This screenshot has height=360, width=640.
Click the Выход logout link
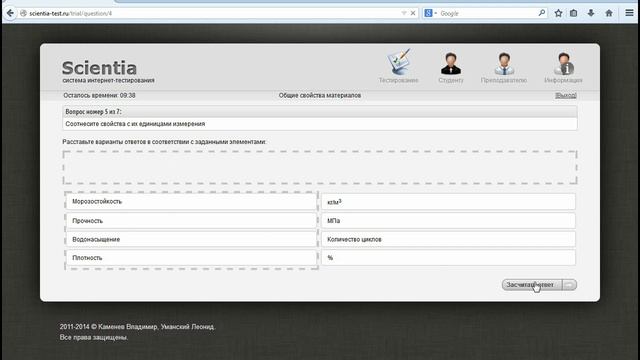[566, 95]
